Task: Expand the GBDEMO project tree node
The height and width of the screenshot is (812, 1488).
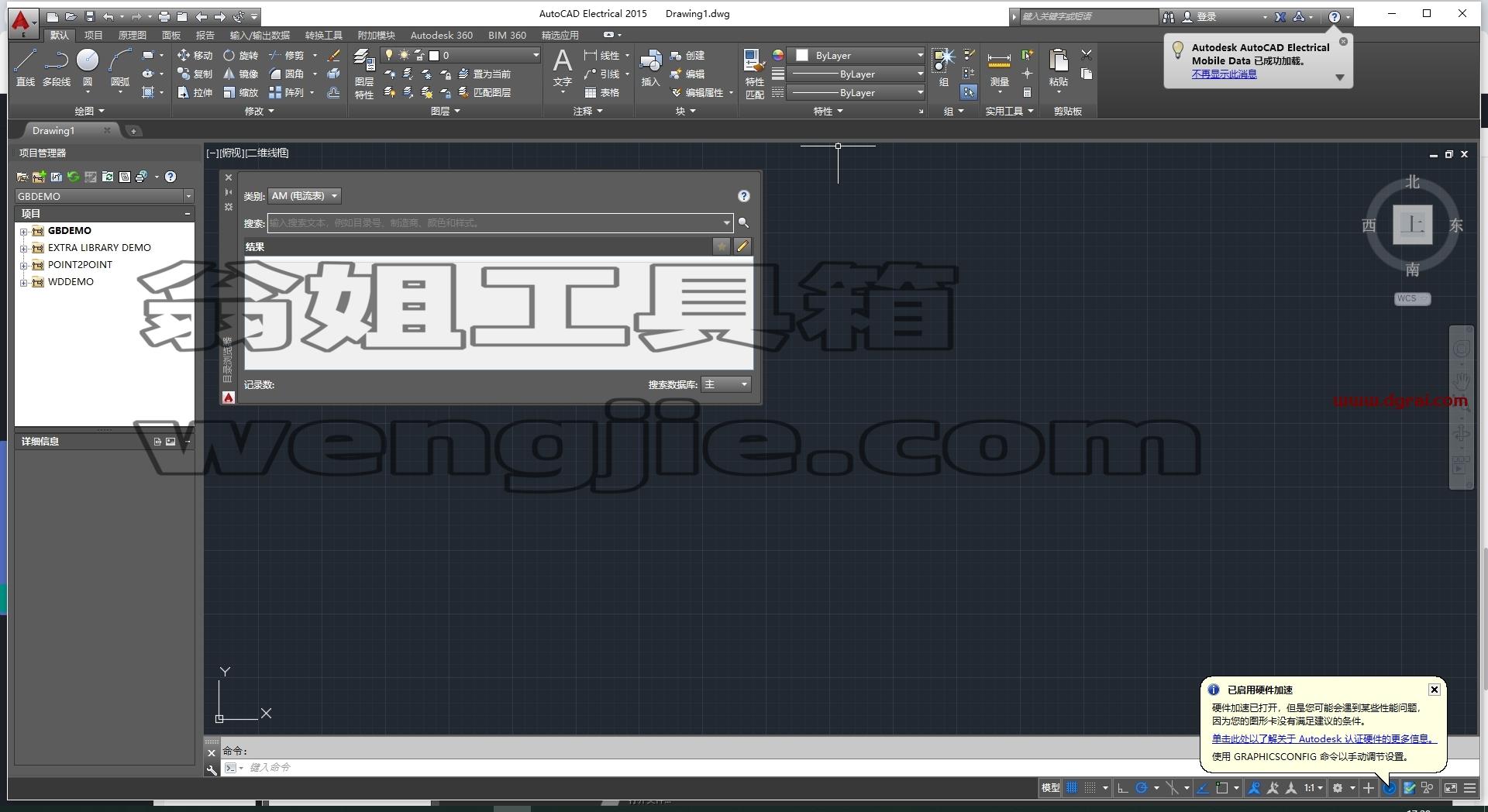Action: click(24, 231)
